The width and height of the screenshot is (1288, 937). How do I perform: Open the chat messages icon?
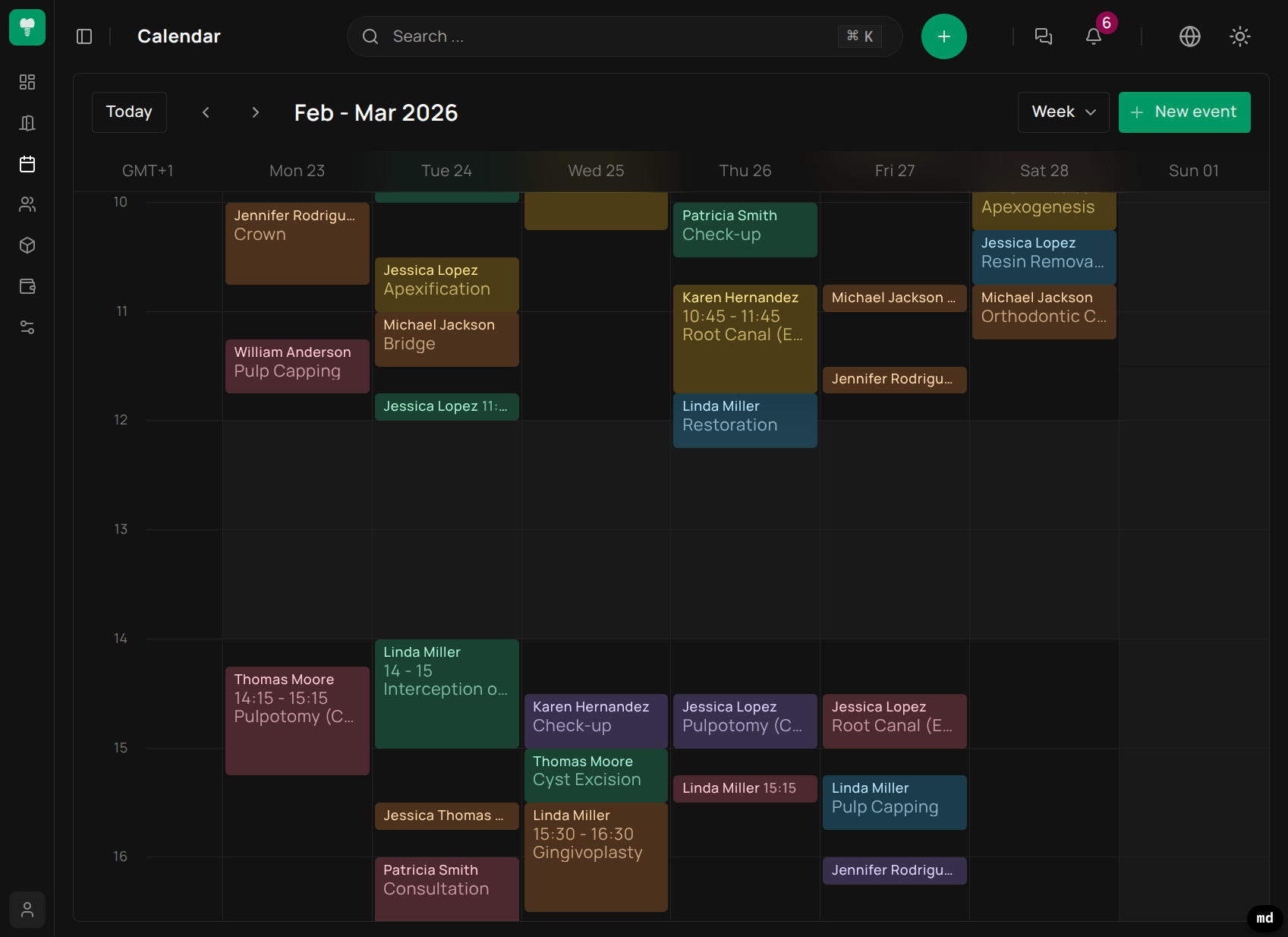click(x=1044, y=36)
